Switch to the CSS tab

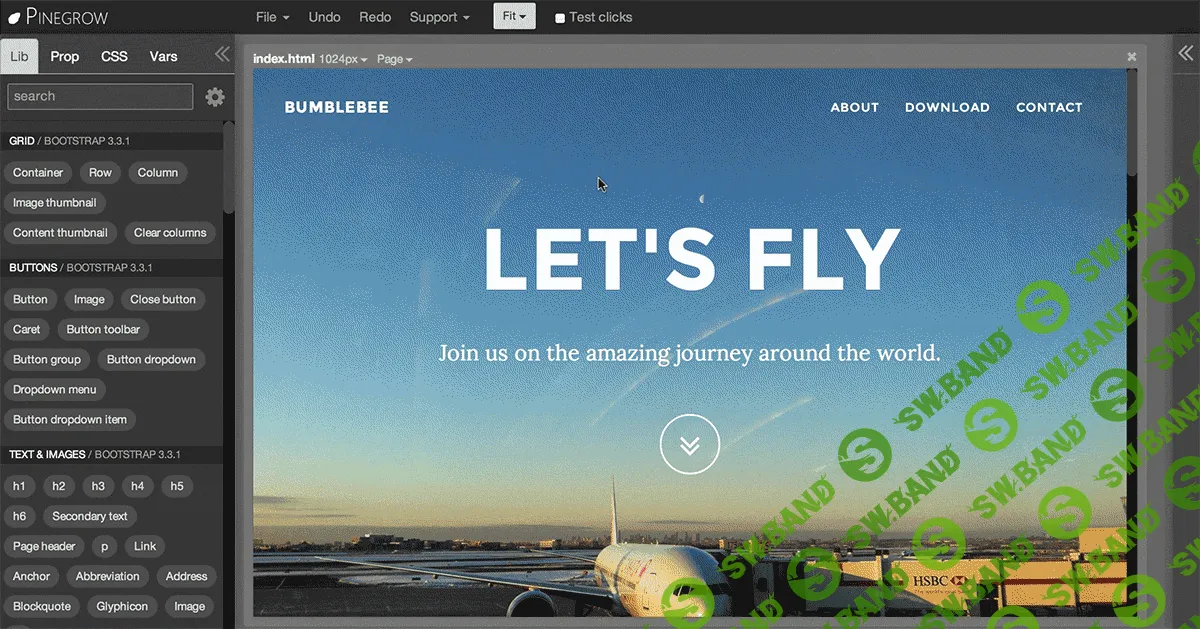click(x=114, y=56)
